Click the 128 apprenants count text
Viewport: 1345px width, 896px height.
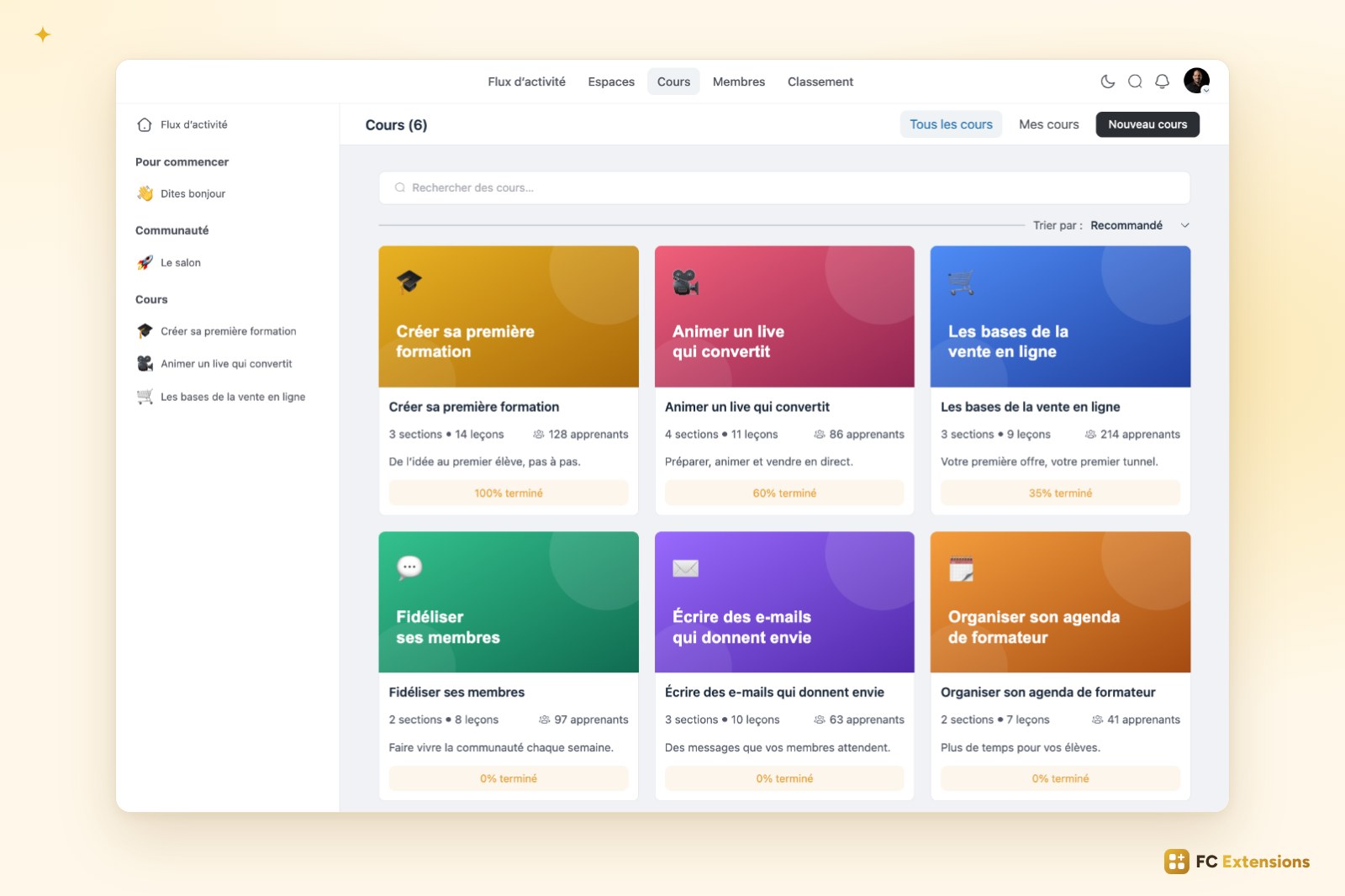(x=588, y=435)
